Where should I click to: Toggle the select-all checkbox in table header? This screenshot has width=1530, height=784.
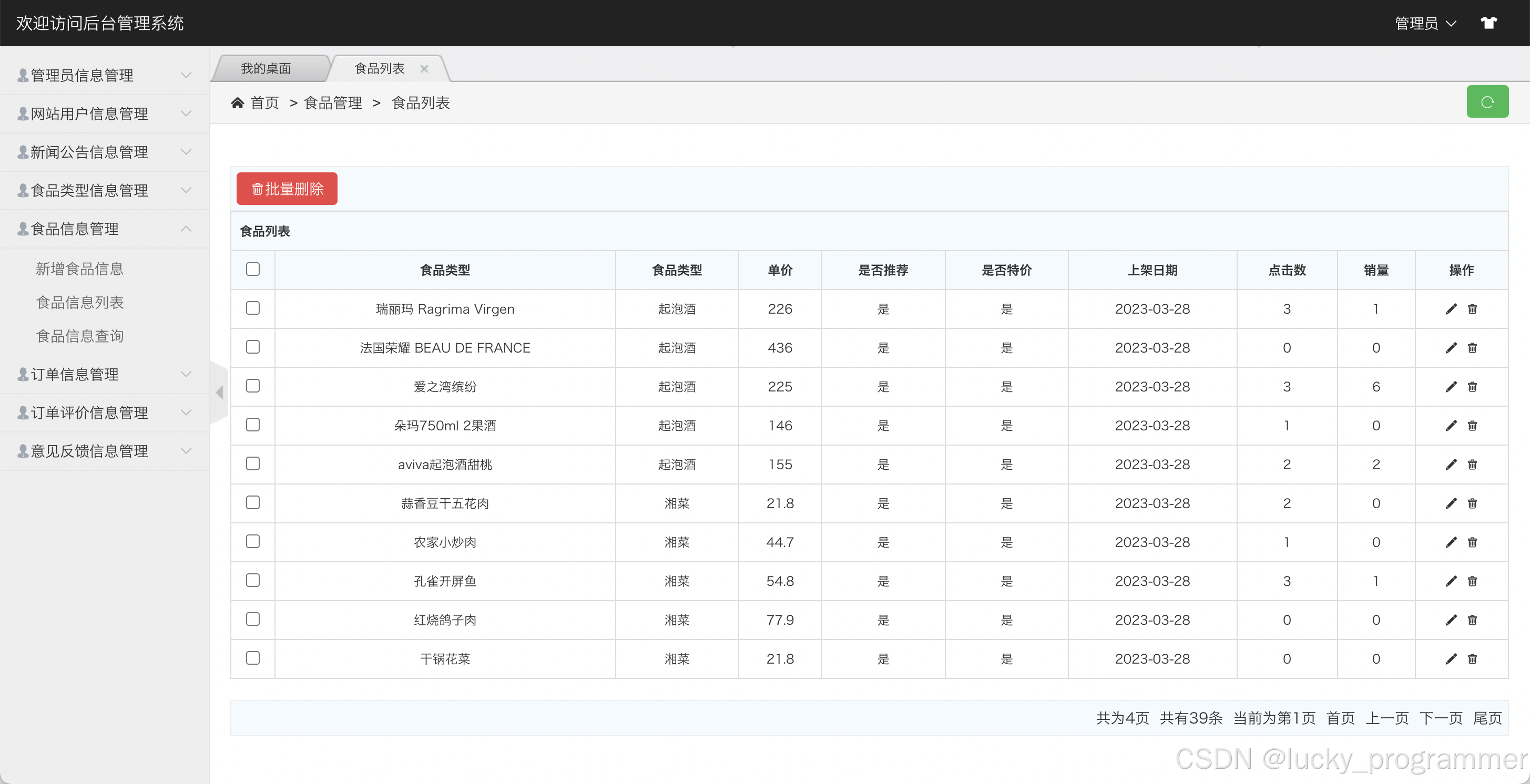tap(253, 269)
